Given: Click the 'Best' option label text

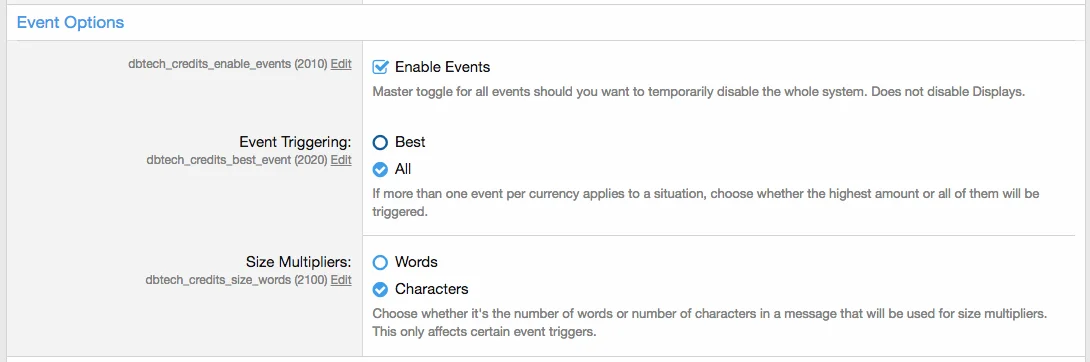Looking at the screenshot, I should (410, 142).
